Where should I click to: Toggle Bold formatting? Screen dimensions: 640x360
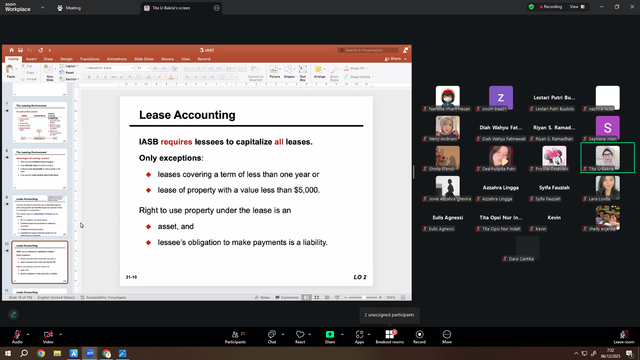[89, 77]
